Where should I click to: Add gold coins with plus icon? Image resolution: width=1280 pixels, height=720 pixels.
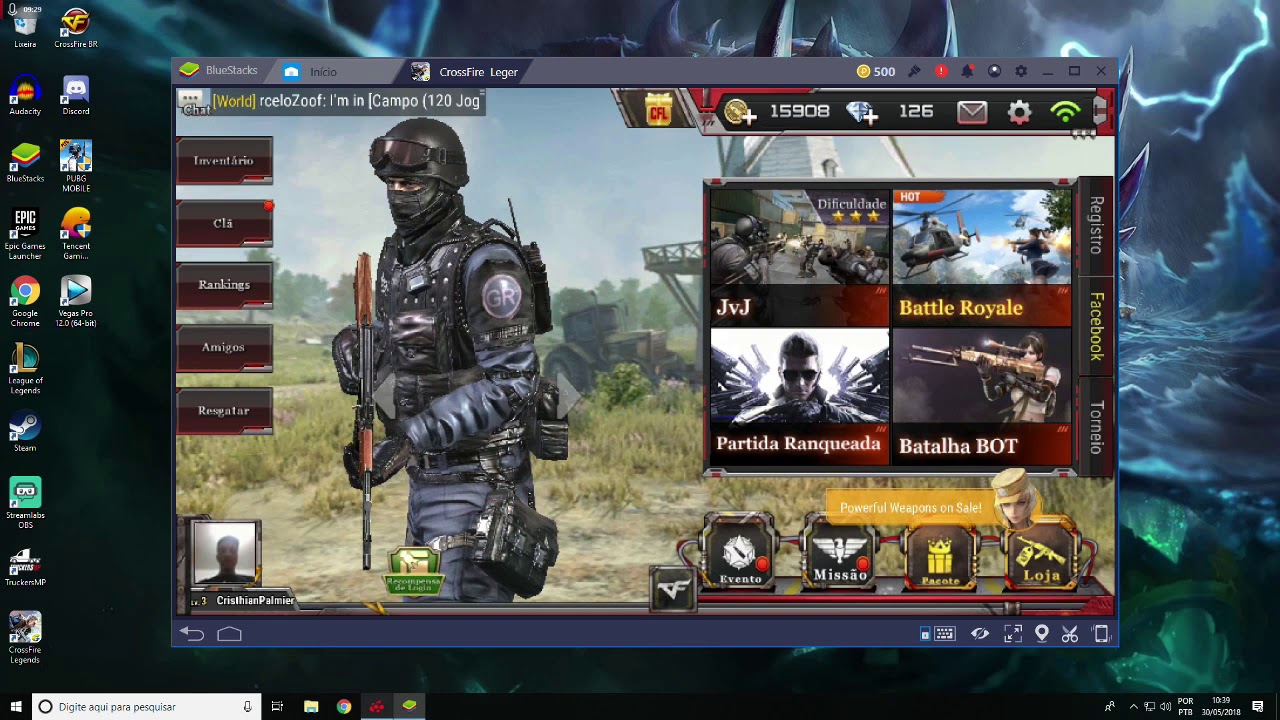click(x=741, y=113)
